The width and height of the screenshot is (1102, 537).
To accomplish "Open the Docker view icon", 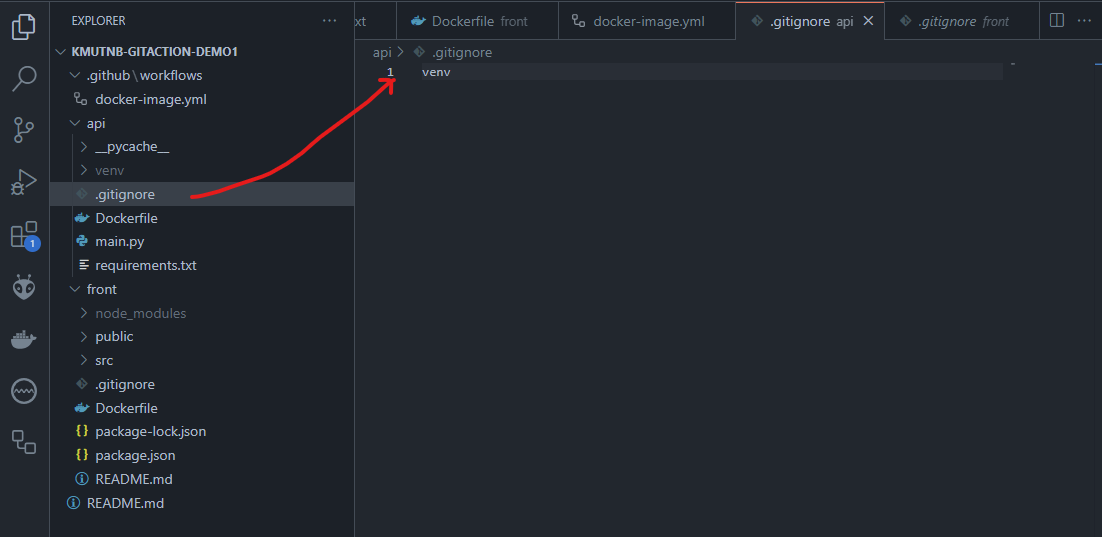I will point(24,340).
